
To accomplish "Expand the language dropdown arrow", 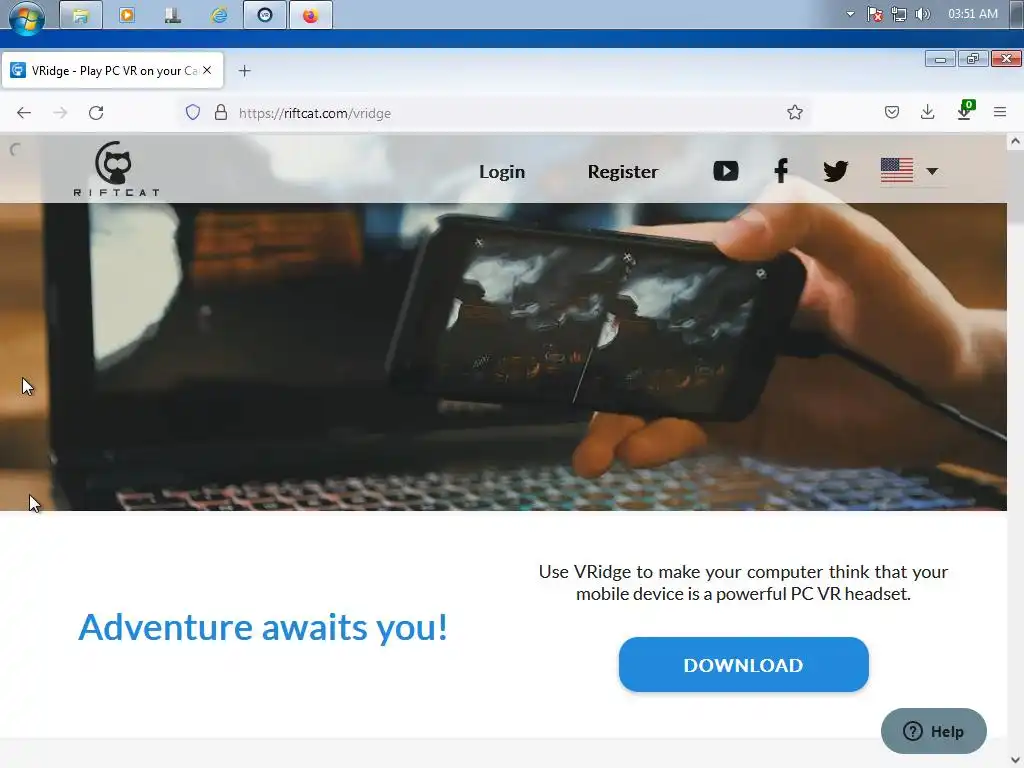I will coord(932,171).
